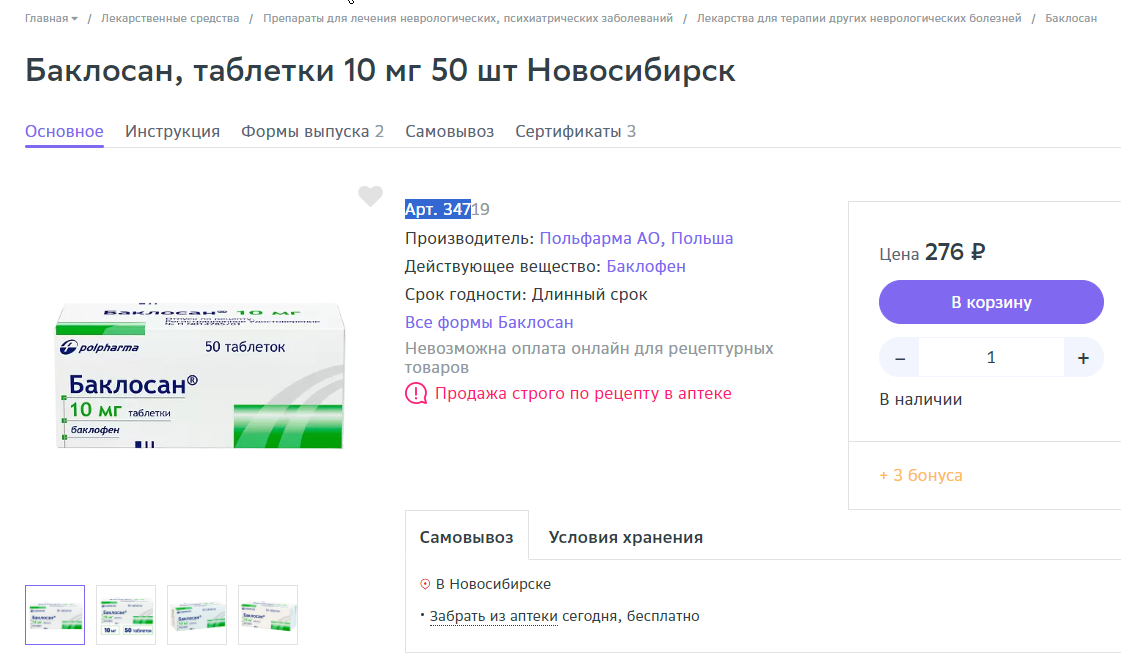
Task: Open Лекарственные средства breadcrumb link
Action: [x=170, y=19]
